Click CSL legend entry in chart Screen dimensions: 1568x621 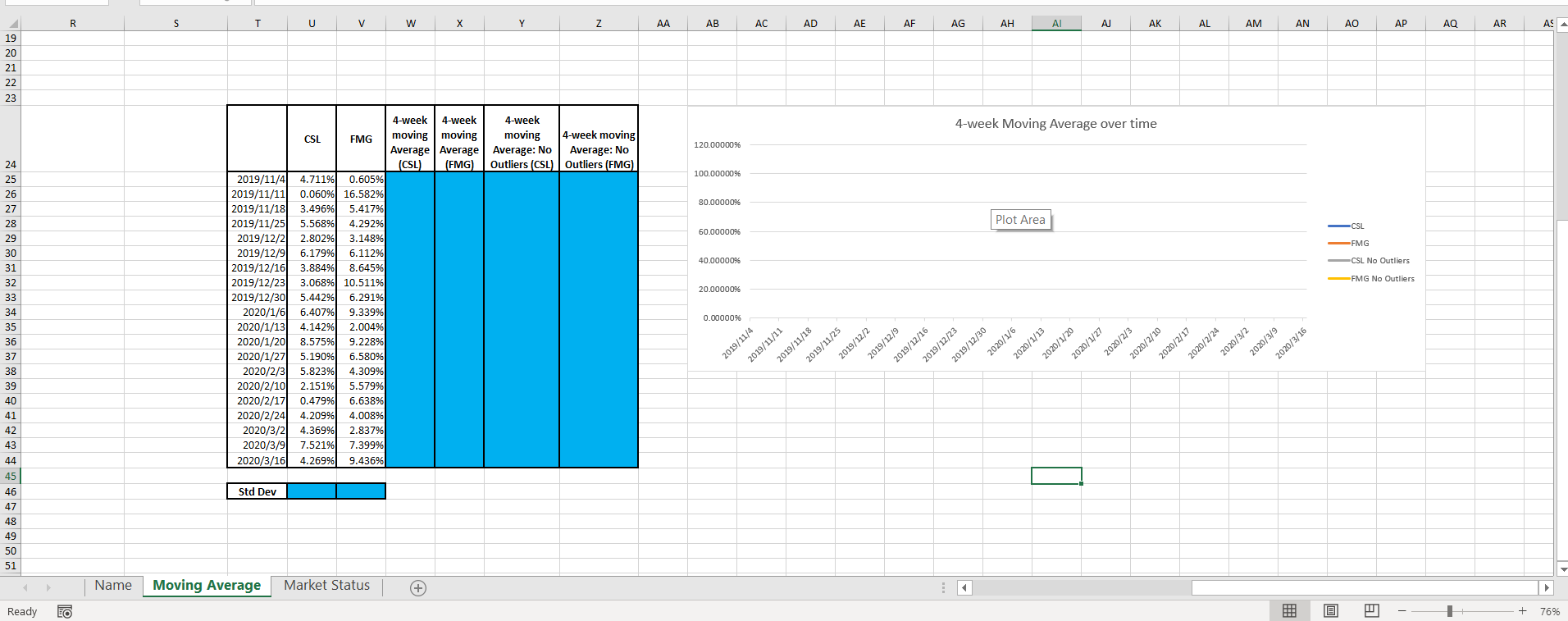point(1346,226)
